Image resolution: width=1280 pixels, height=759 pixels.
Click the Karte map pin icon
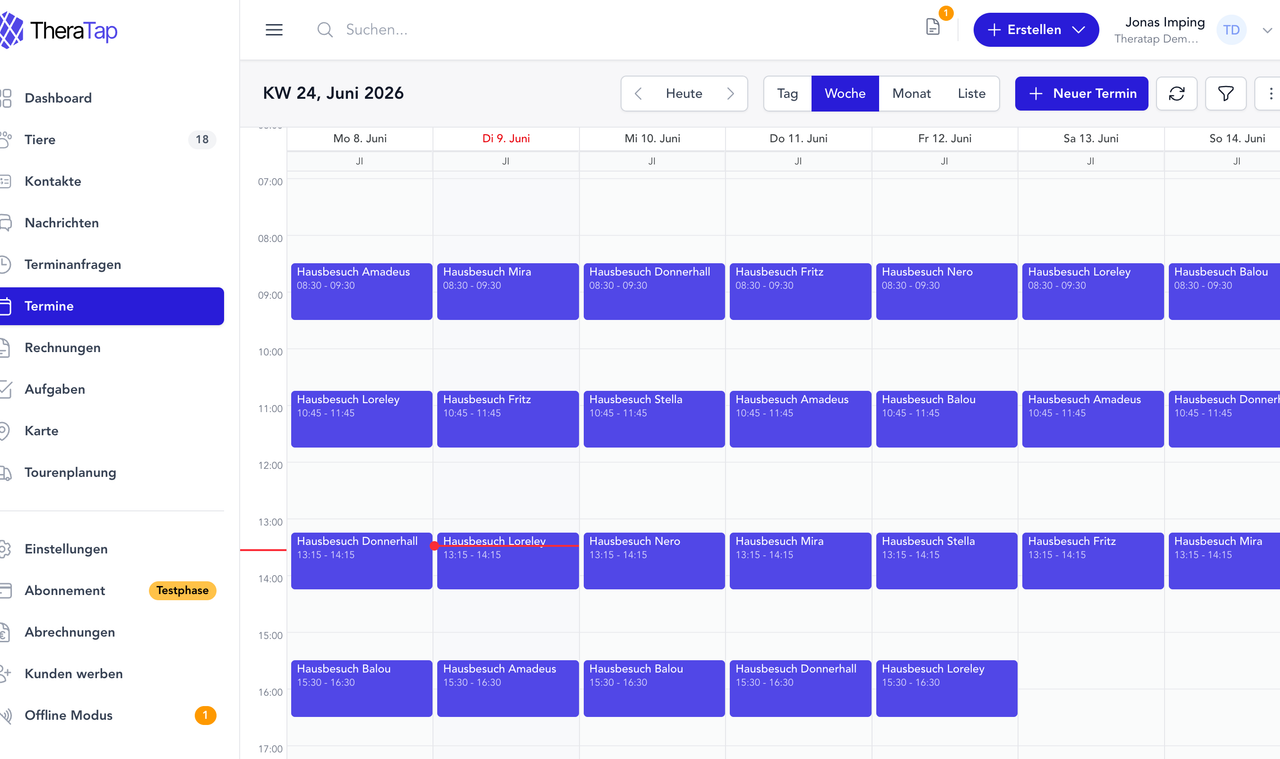pyautogui.click(x=5, y=431)
